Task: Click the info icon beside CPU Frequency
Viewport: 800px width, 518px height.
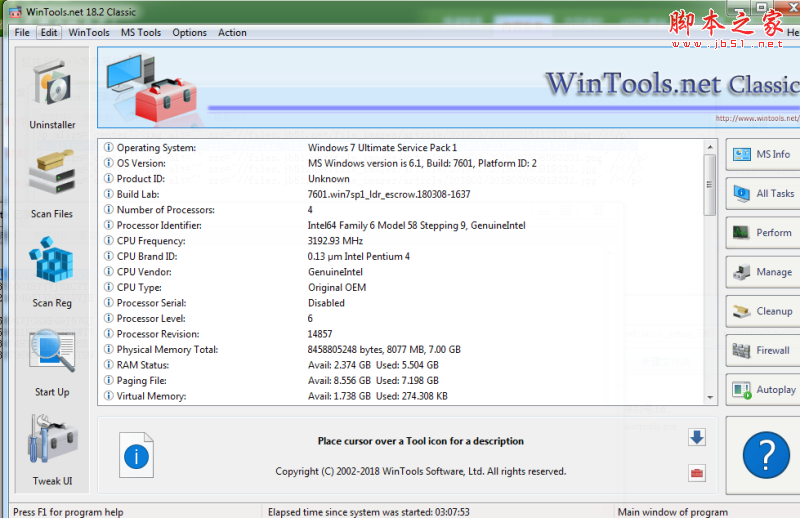Action: tap(109, 240)
